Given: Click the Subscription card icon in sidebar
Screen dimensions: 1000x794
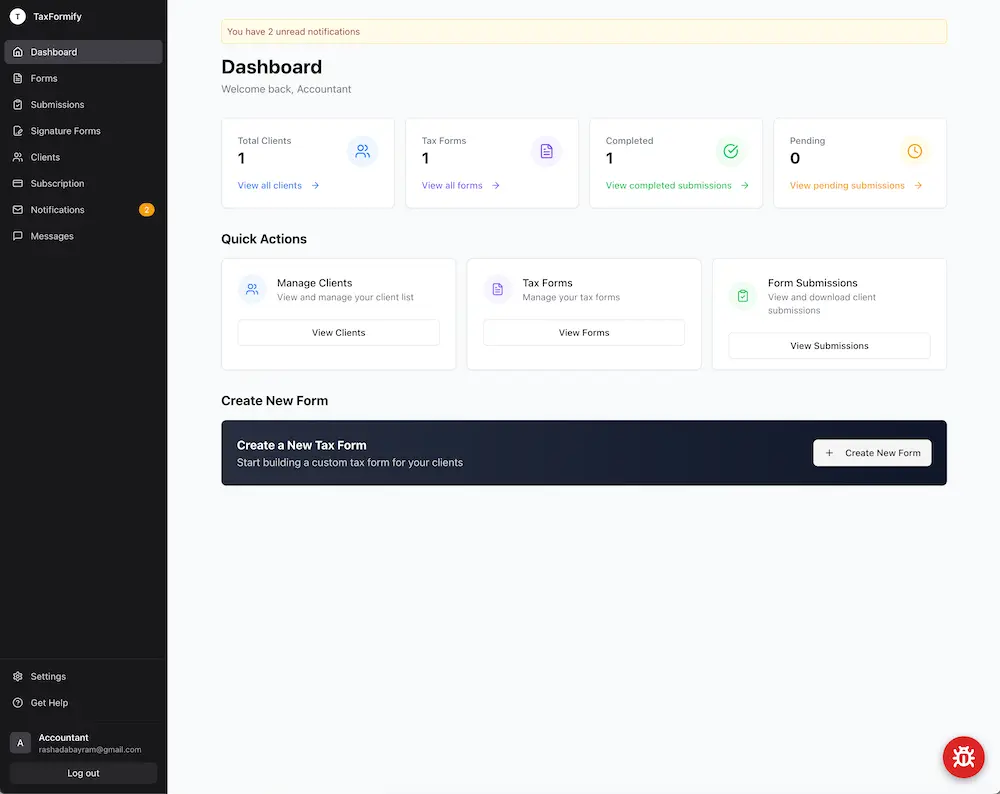Looking at the screenshot, I should [x=18, y=183].
